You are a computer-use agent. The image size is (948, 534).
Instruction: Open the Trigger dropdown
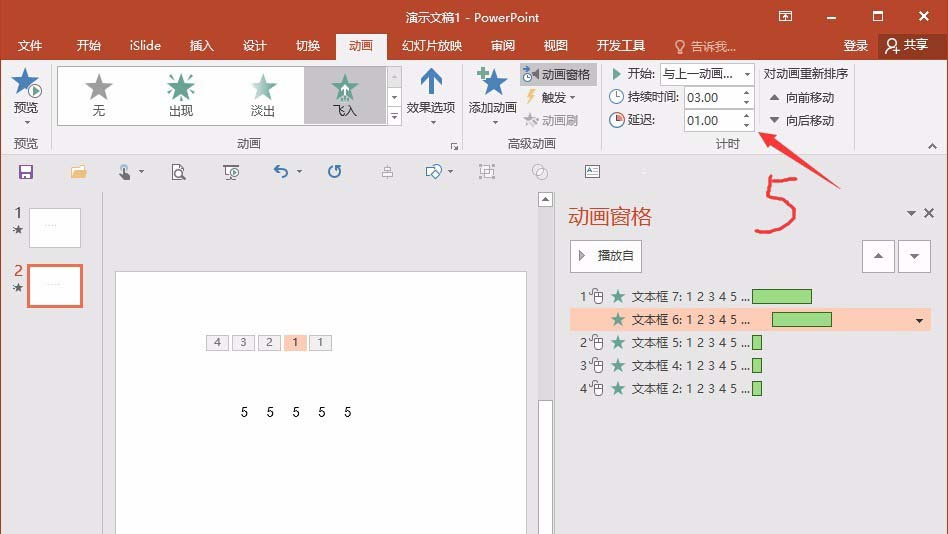551,97
